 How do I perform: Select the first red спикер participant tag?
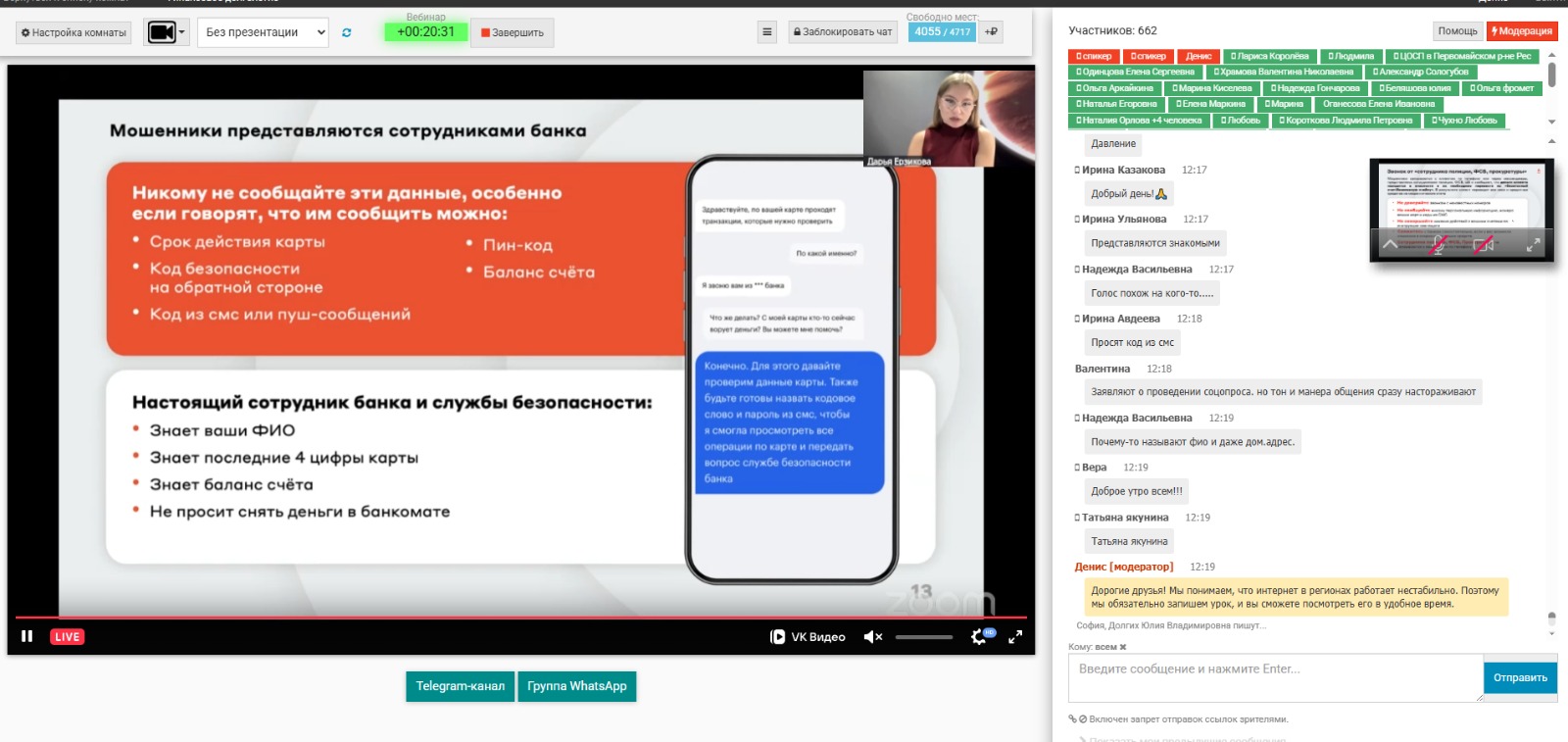pos(1094,56)
